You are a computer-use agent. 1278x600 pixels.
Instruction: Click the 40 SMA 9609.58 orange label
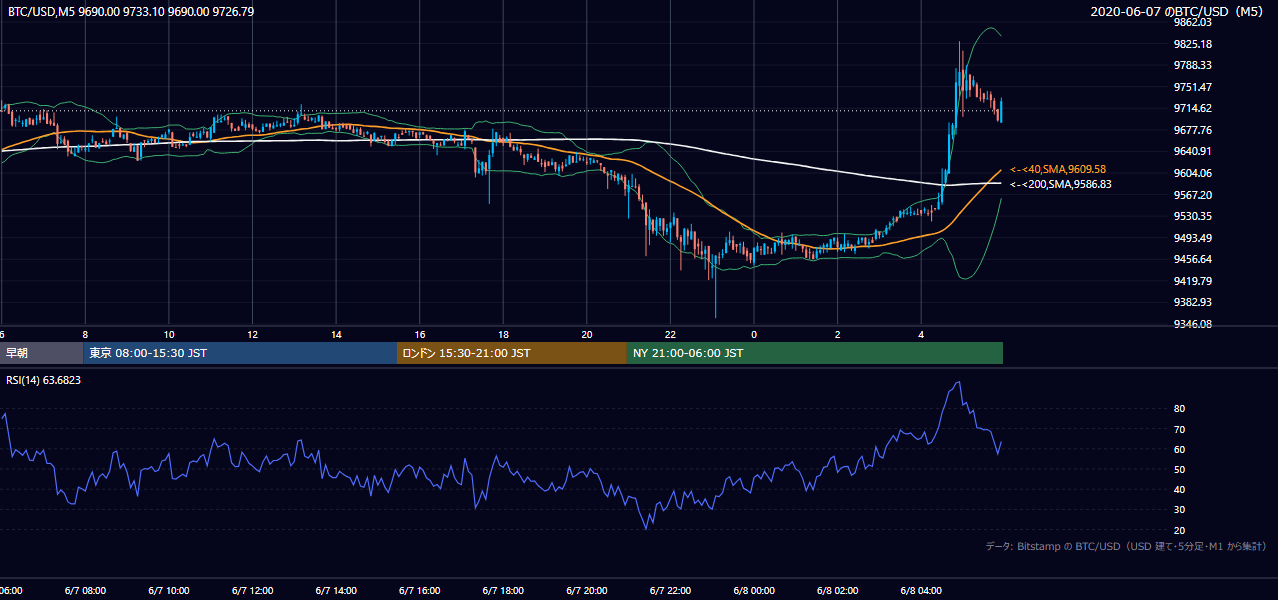pyautogui.click(x=1058, y=169)
